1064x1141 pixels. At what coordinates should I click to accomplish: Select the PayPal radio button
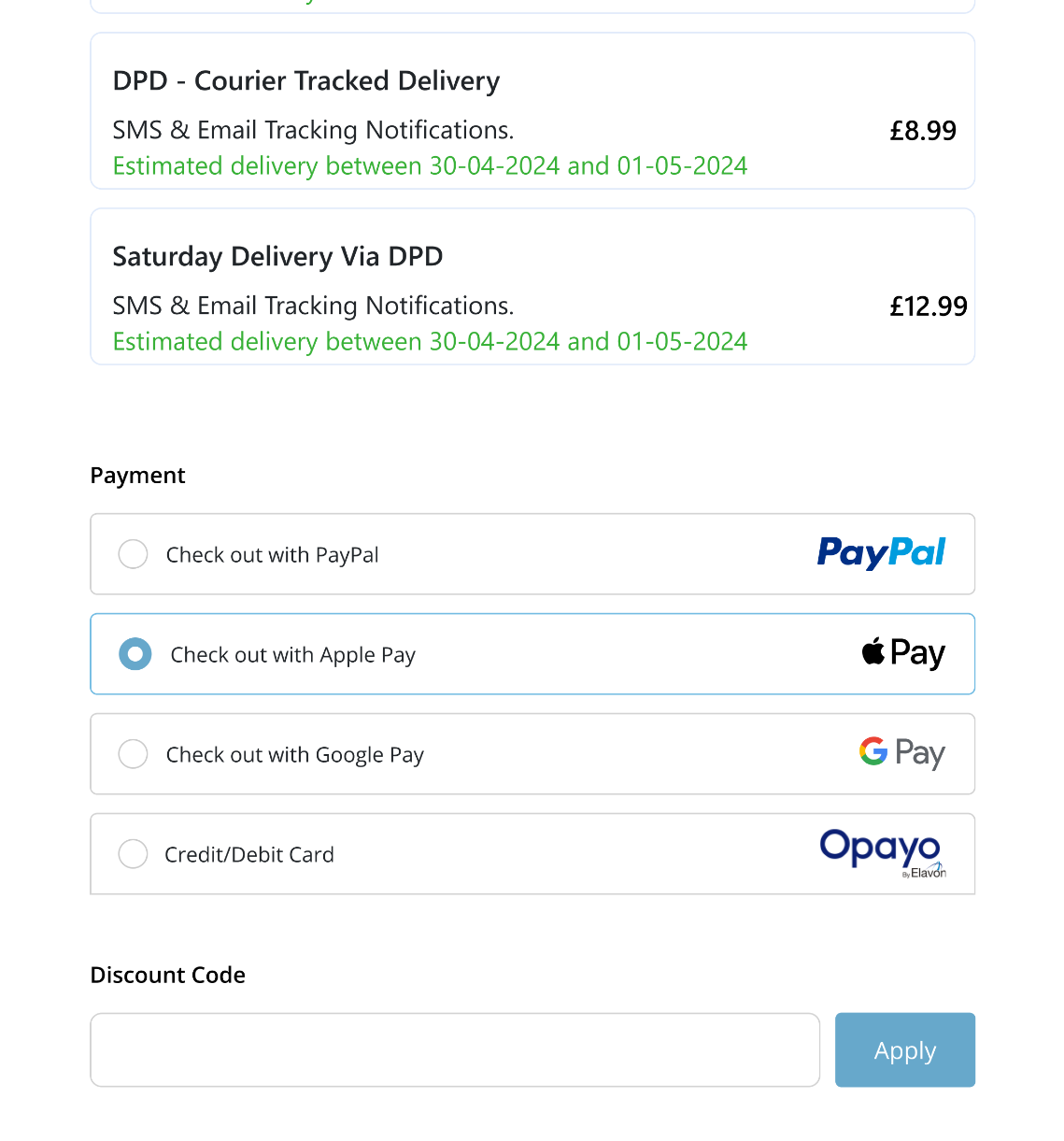coord(134,554)
